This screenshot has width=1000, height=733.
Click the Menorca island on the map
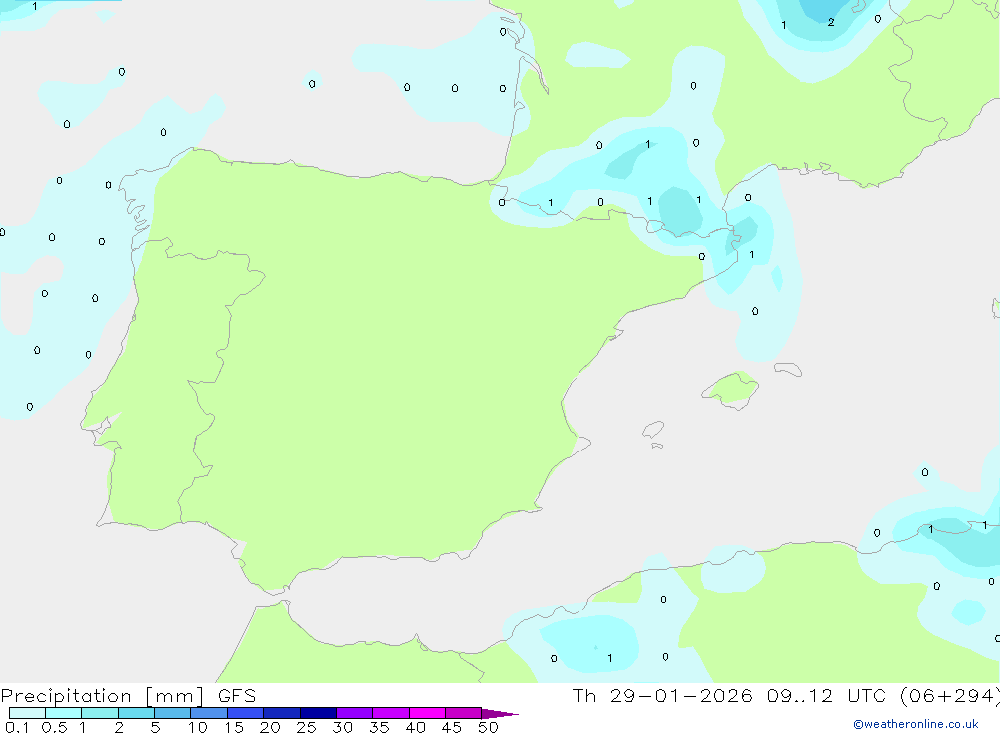tap(788, 369)
